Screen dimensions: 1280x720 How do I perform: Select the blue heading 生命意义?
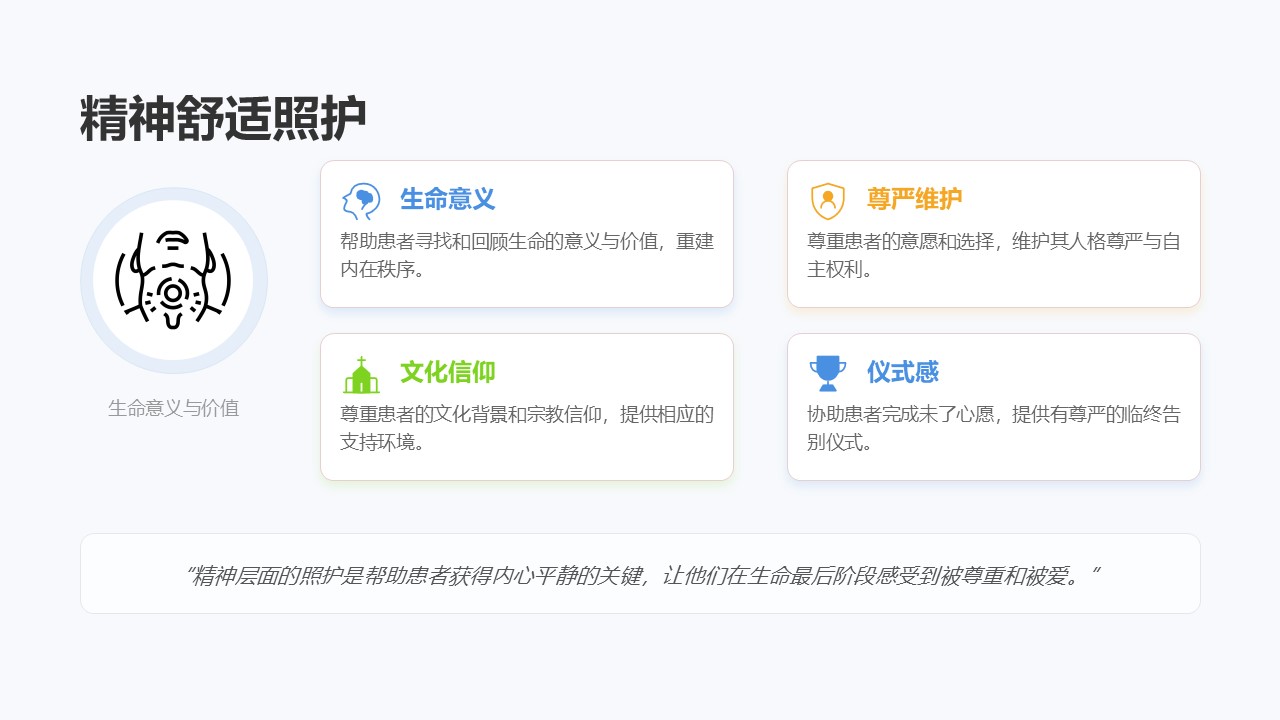point(447,199)
